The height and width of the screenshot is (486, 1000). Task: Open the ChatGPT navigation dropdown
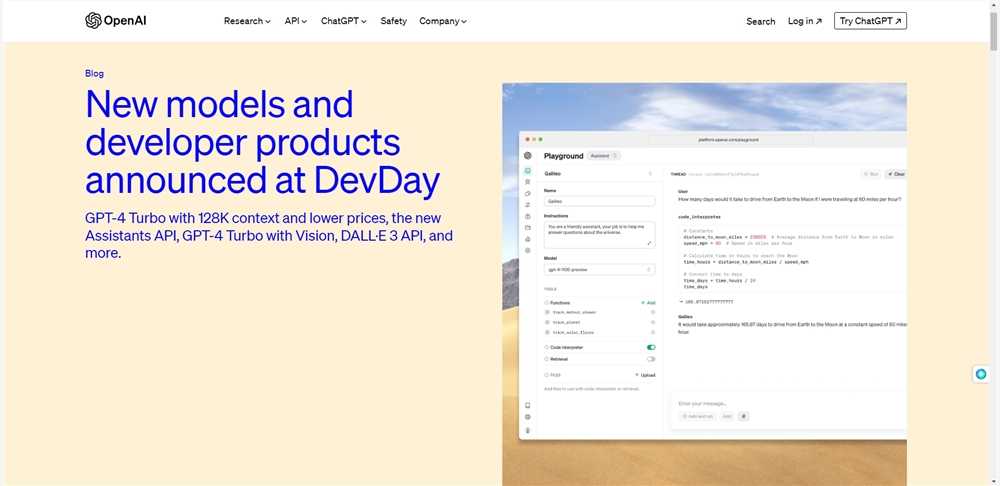(344, 21)
